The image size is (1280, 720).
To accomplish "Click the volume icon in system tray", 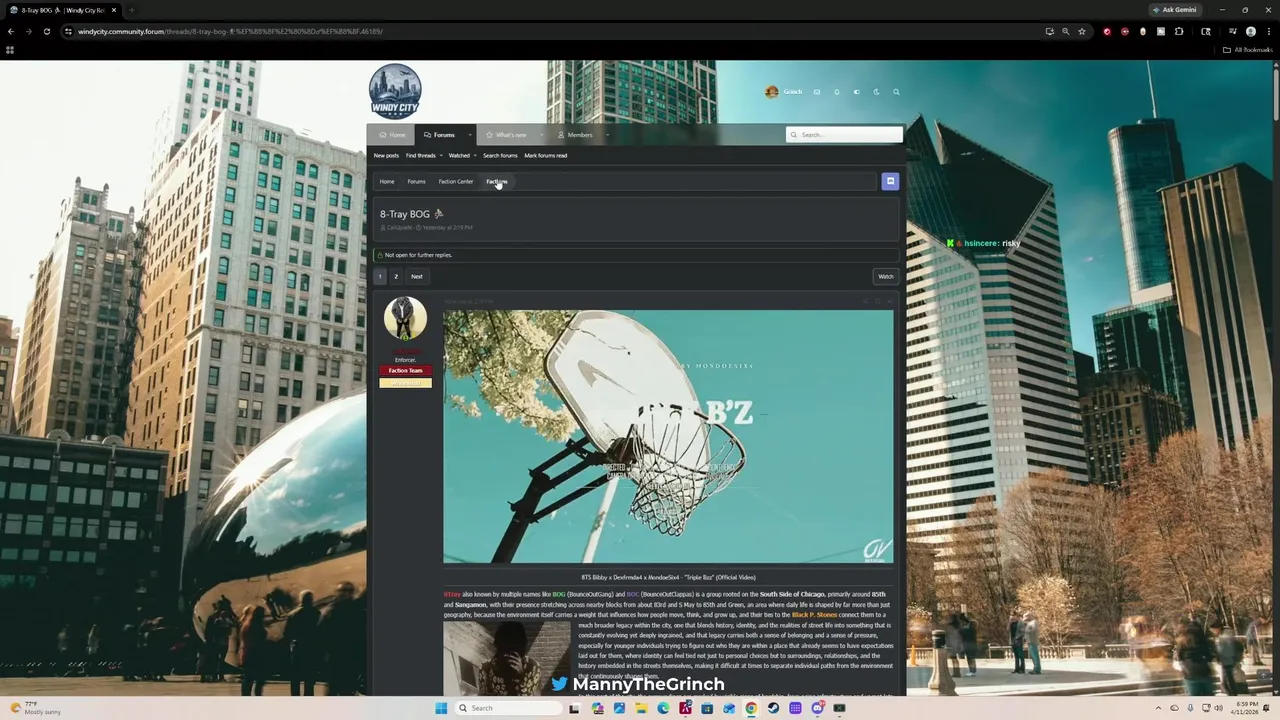I will click(1218, 708).
